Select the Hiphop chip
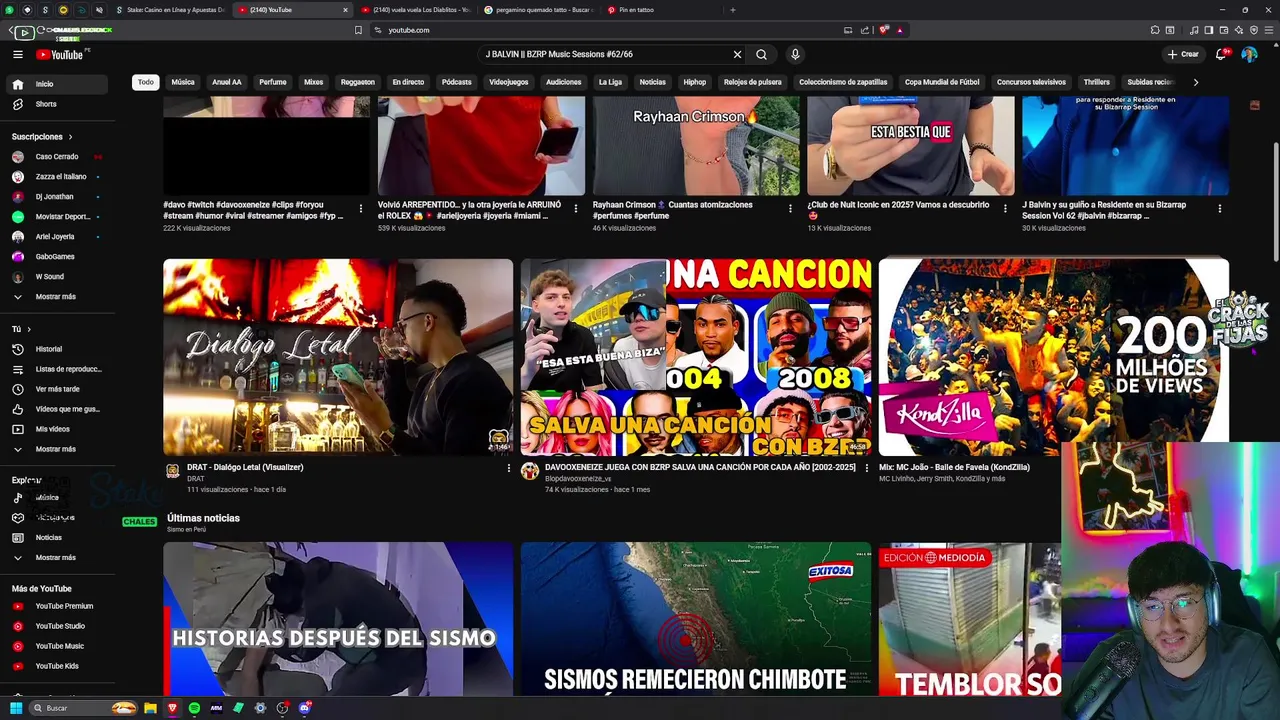This screenshot has width=1280, height=720. coord(695,82)
